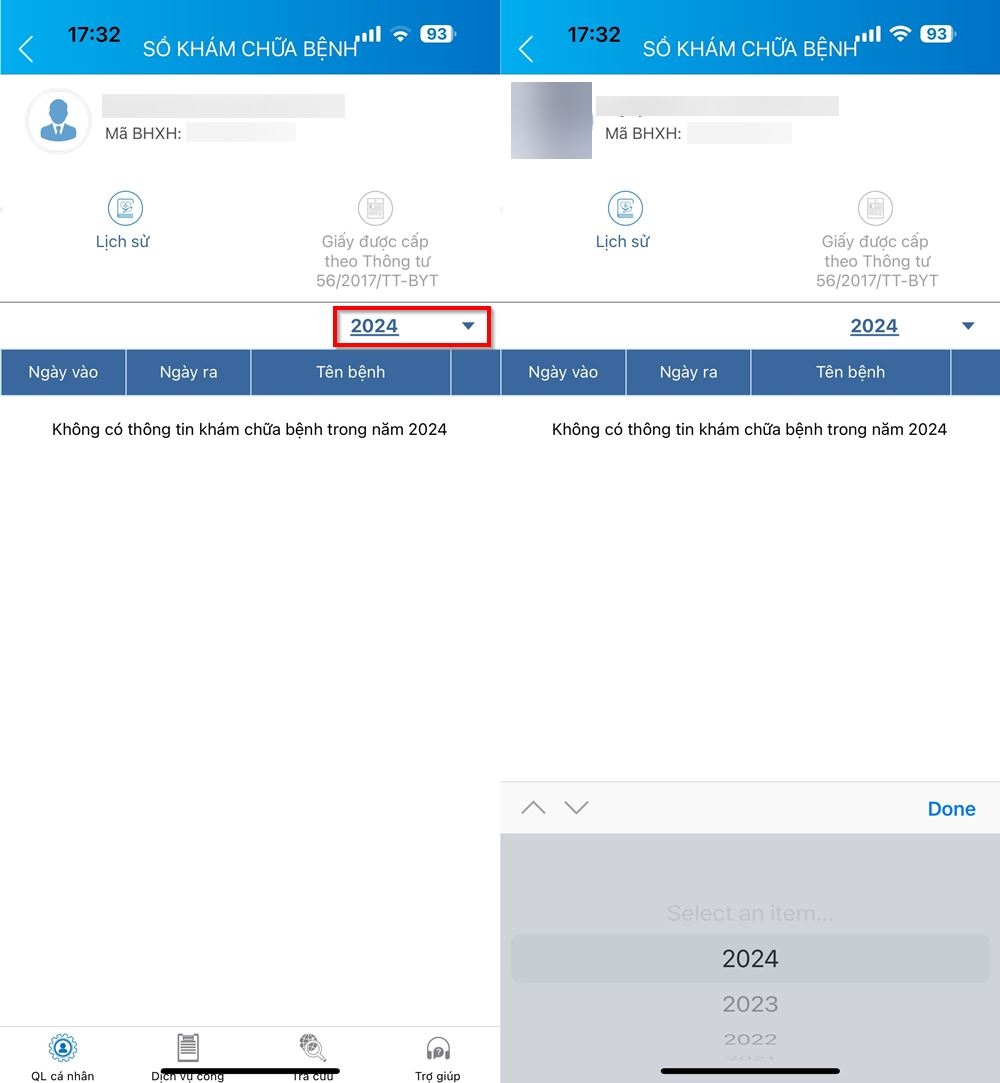The image size is (1000, 1083).
Task: Select 2023 in the year picker
Action: [750, 1004]
